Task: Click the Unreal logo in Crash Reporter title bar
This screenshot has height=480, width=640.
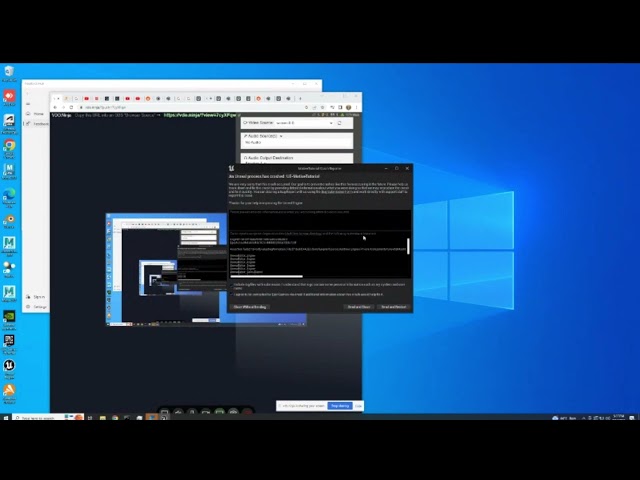Action: [x=231, y=168]
